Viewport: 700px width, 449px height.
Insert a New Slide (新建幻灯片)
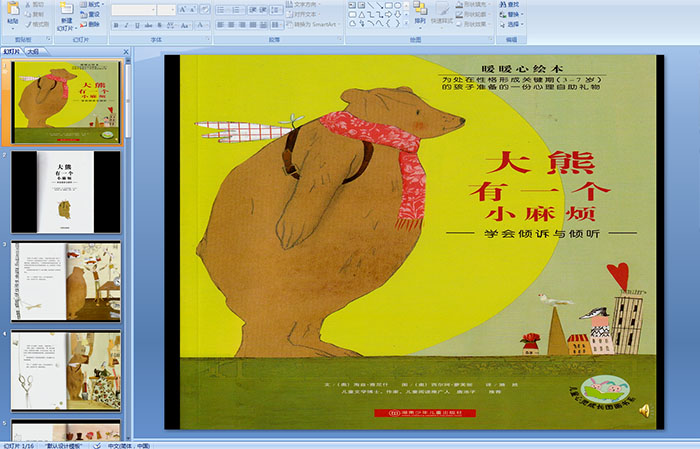66,16
